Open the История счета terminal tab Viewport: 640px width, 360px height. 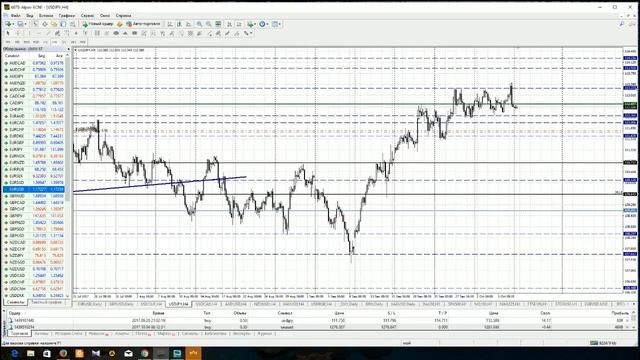(x=69, y=334)
